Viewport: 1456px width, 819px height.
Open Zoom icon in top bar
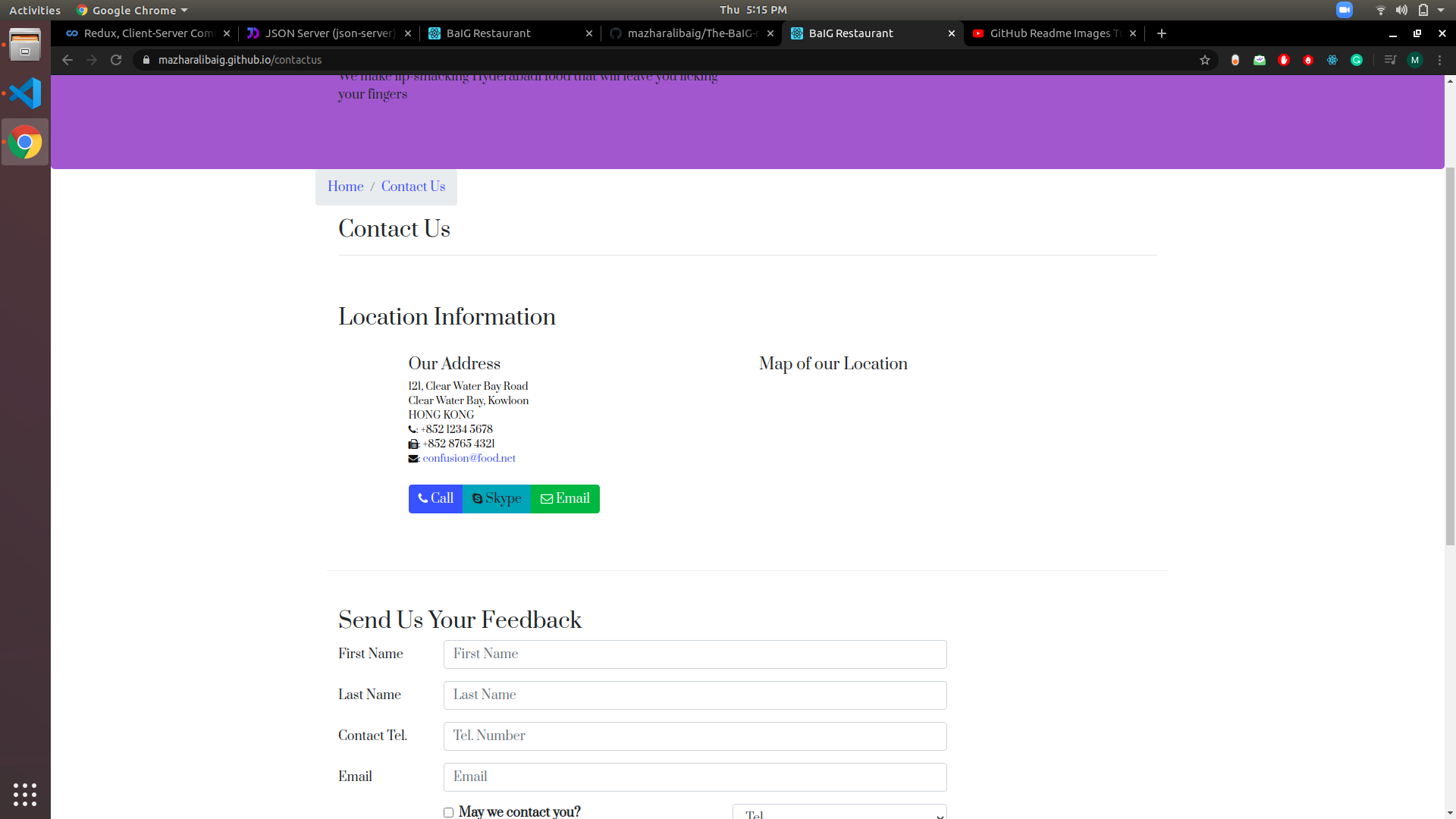[1345, 10]
